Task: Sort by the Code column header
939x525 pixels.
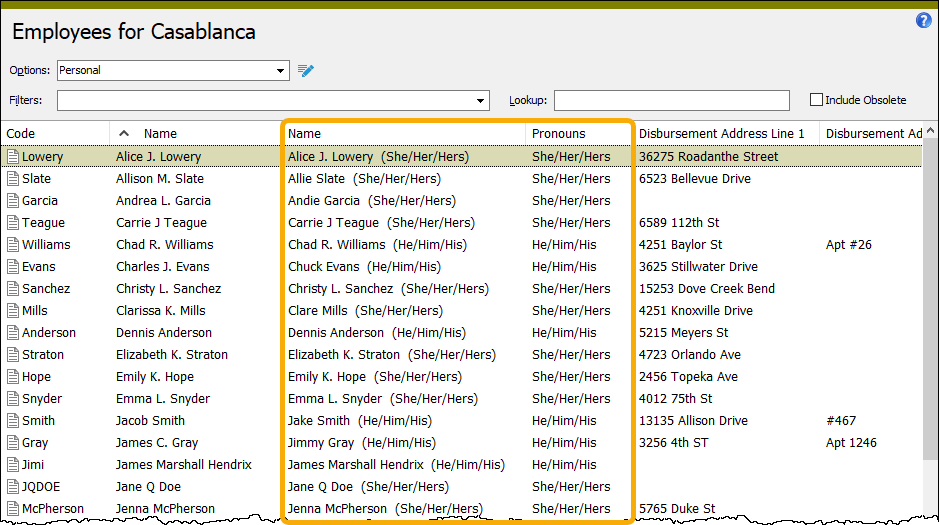Action: coord(20,133)
